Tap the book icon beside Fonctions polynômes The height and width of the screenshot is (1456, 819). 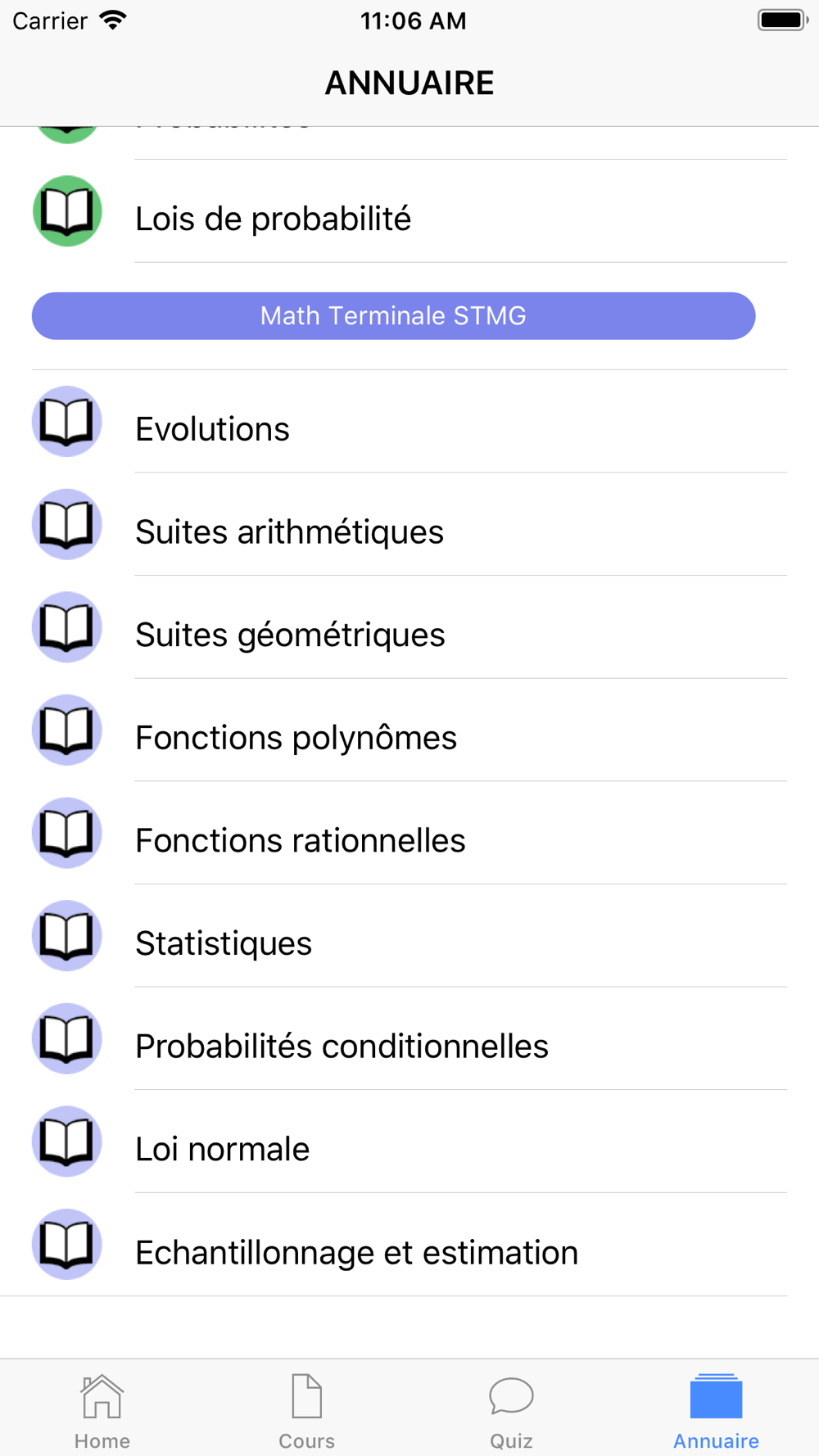pos(67,730)
